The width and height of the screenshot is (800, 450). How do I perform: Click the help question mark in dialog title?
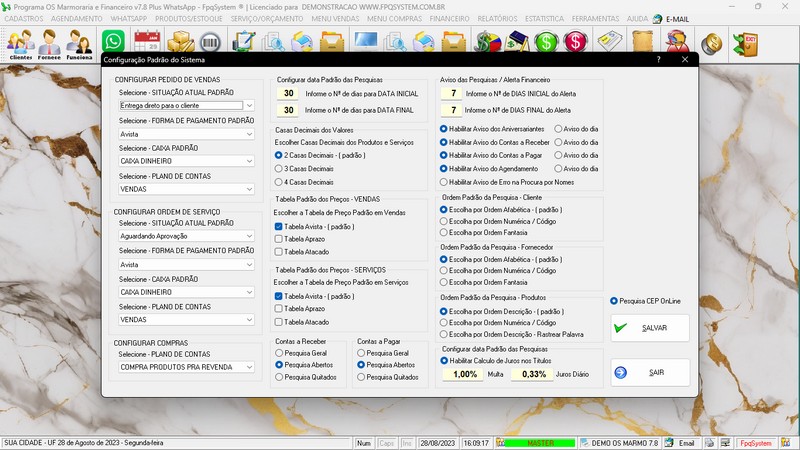(658, 60)
